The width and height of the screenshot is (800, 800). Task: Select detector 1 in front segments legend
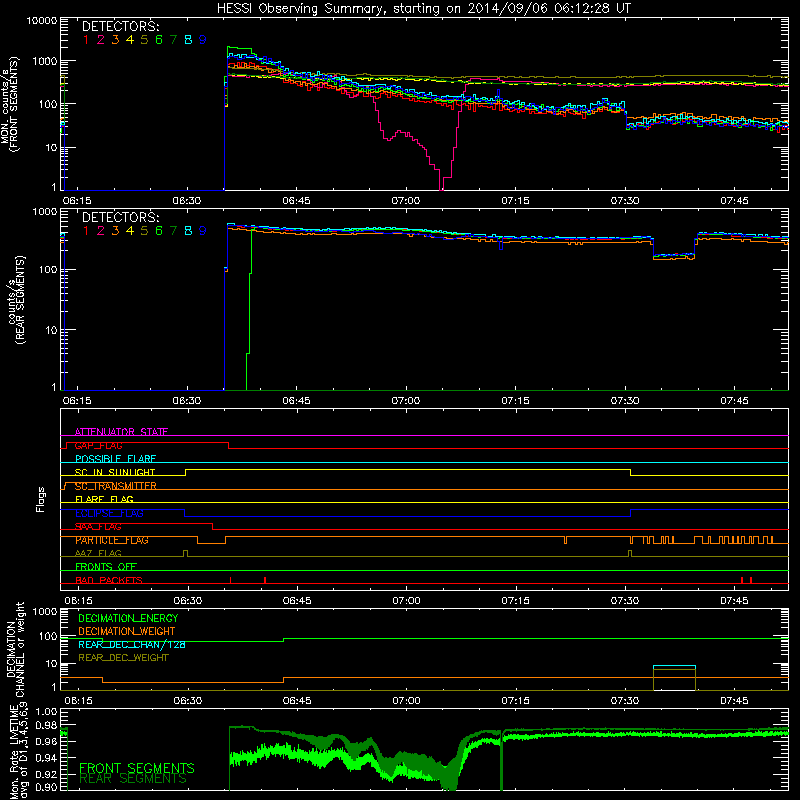point(86,40)
